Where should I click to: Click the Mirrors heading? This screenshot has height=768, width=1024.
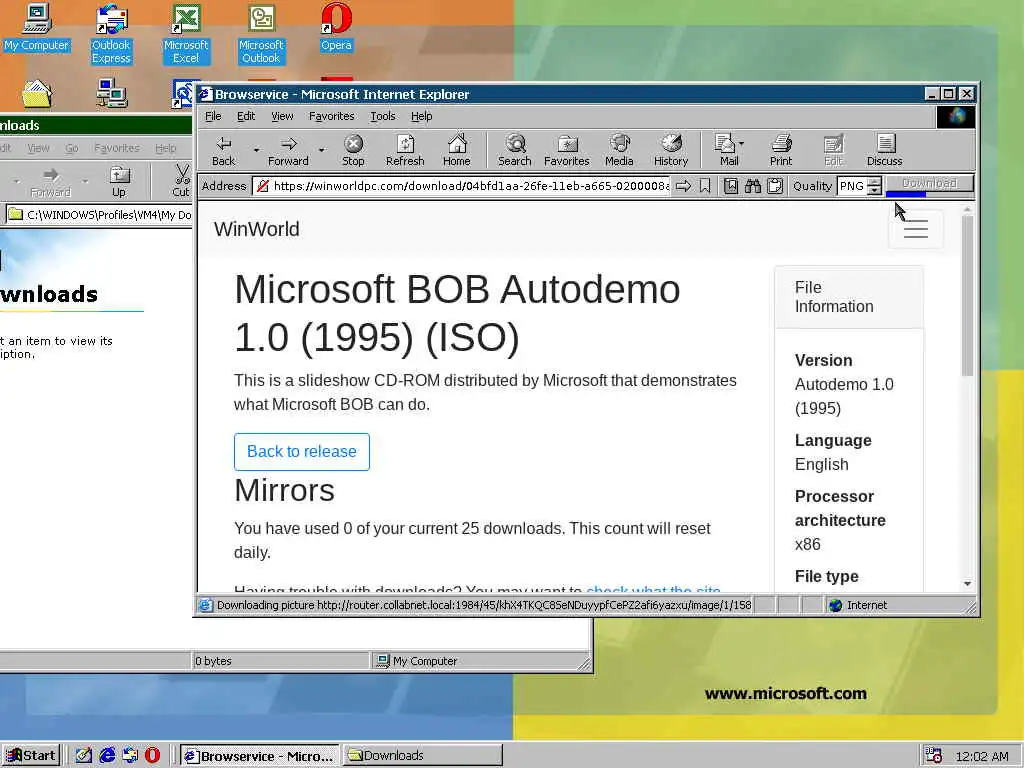pyautogui.click(x=284, y=490)
